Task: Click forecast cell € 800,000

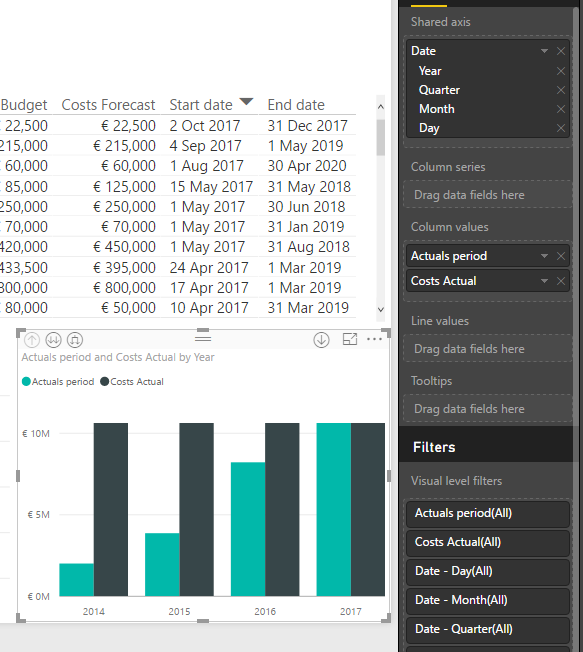Action: pos(124,288)
